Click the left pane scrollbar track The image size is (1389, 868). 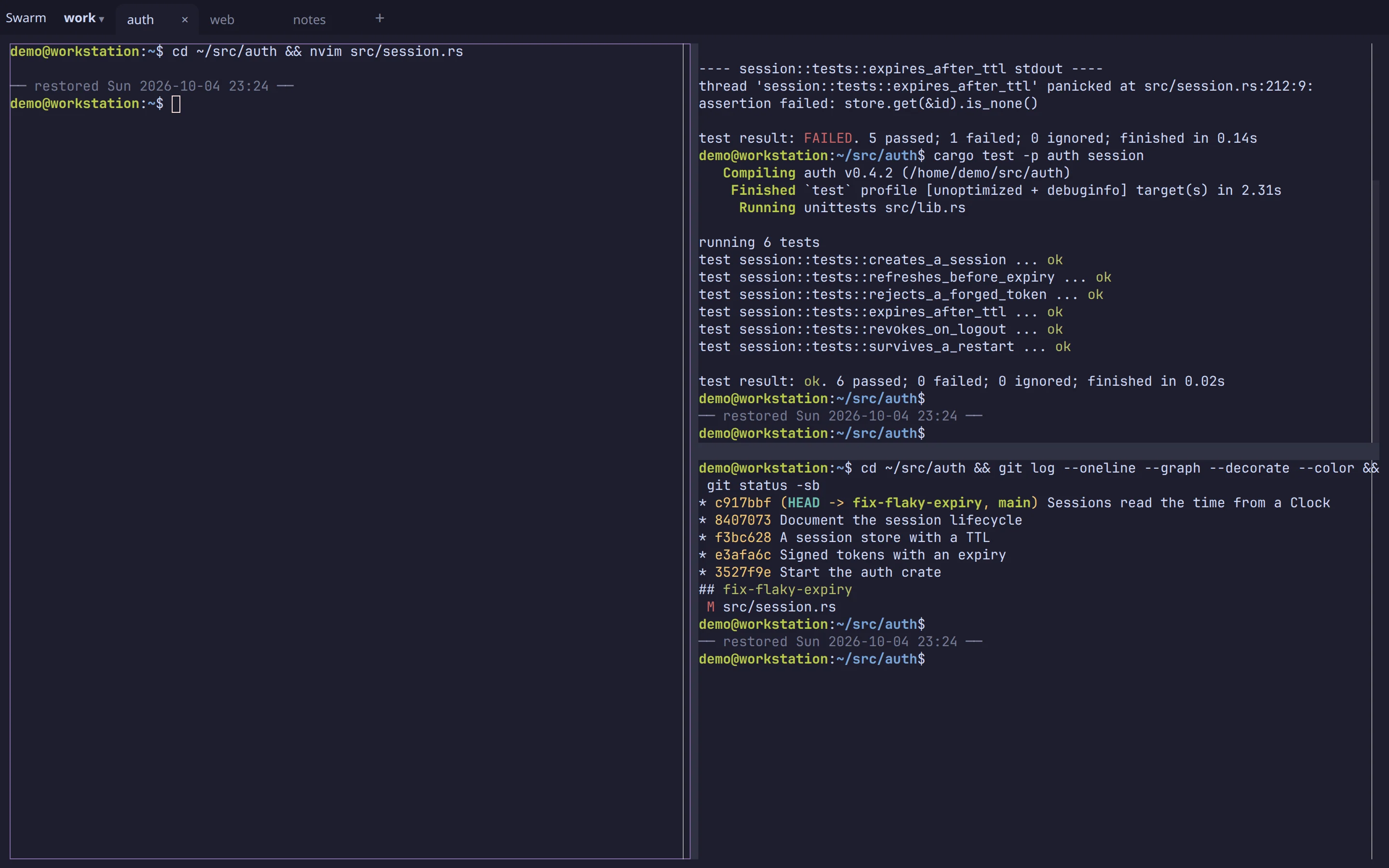coord(686,451)
